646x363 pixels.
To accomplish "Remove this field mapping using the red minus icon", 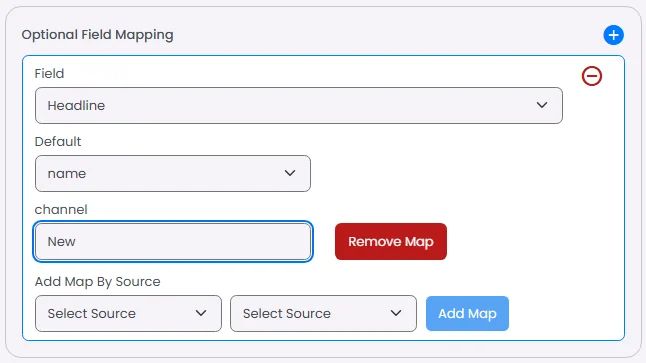I will [592, 76].
